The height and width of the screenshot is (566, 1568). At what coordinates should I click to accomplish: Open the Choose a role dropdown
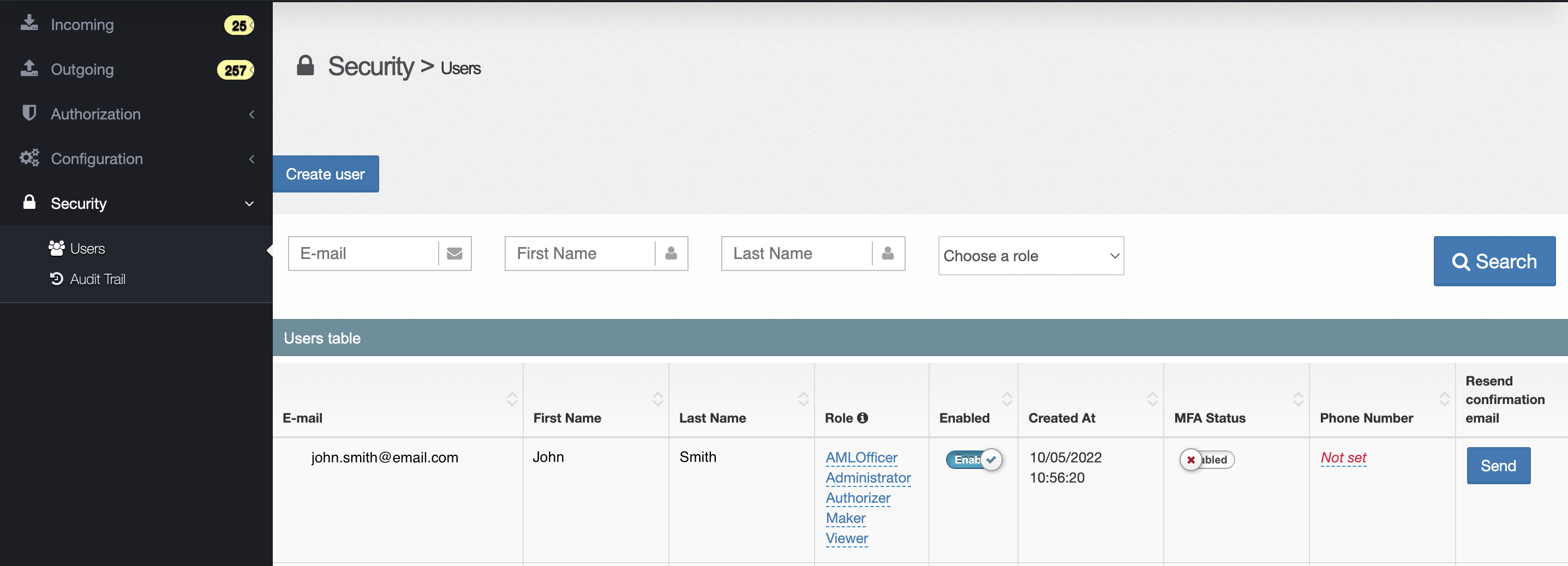pyautogui.click(x=1031, y=256)
